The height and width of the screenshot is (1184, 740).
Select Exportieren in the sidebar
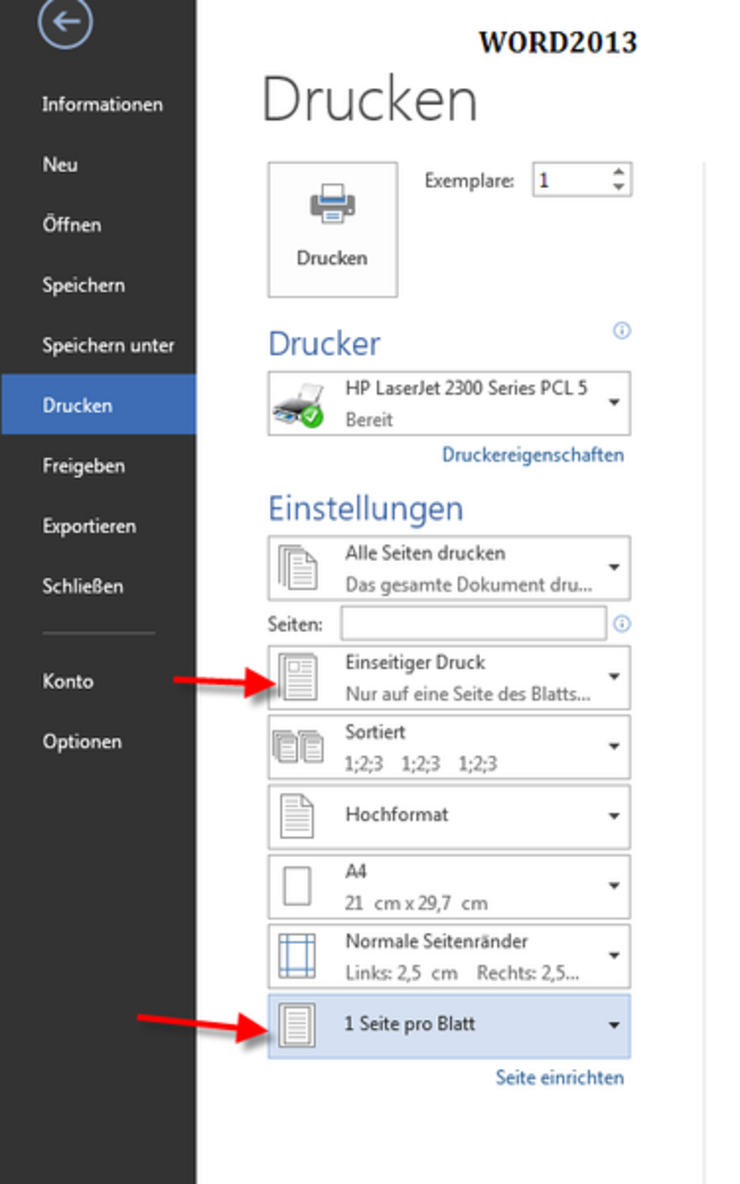(x=89, y=526)
